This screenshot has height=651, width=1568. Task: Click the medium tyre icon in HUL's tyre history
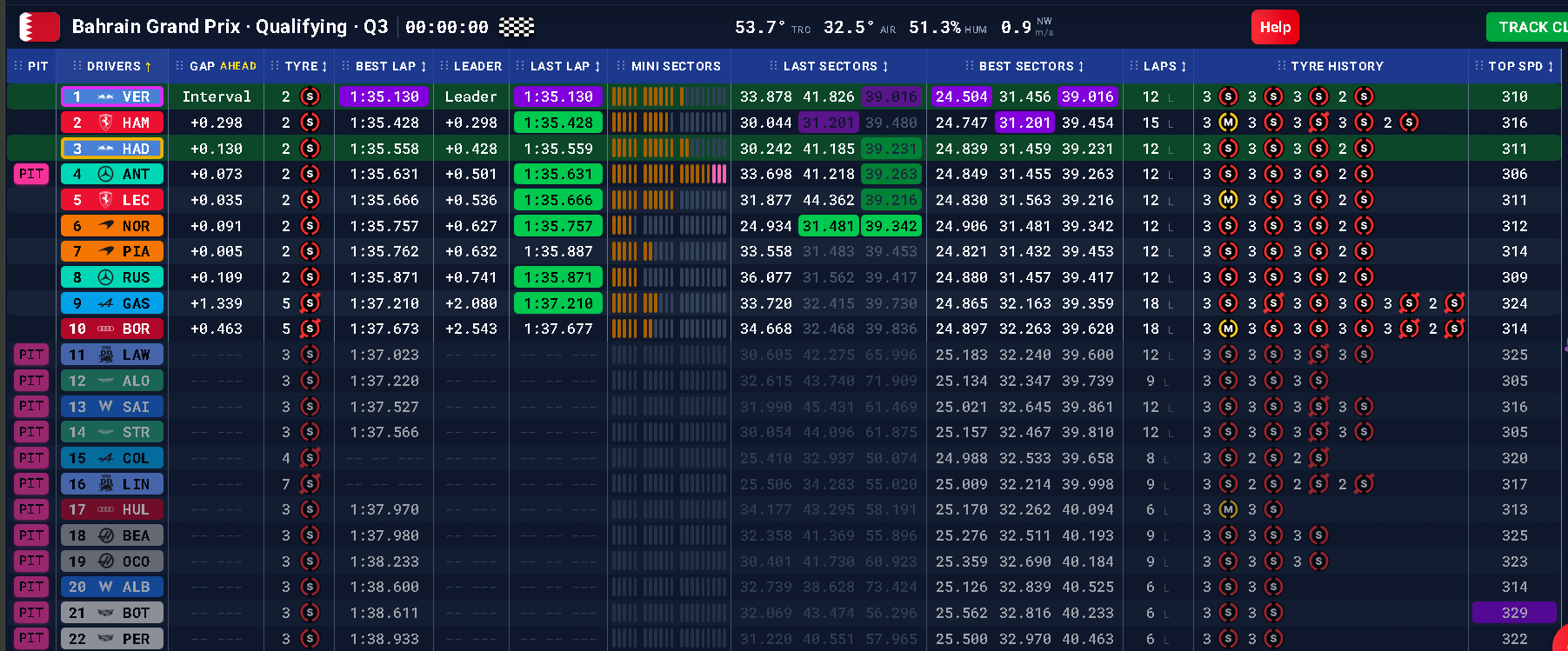click(1228, 509)
